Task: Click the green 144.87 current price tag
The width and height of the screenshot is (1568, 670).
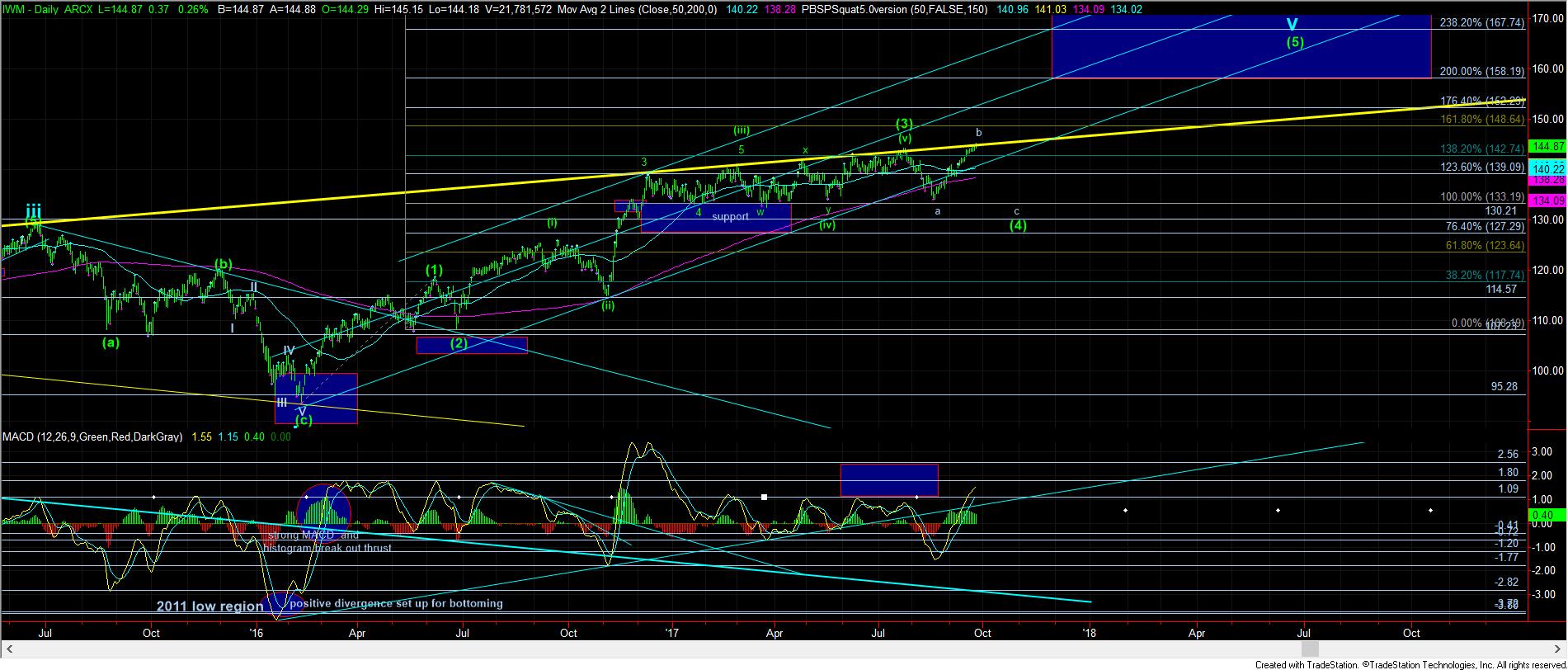Action: pos(1547,146)
